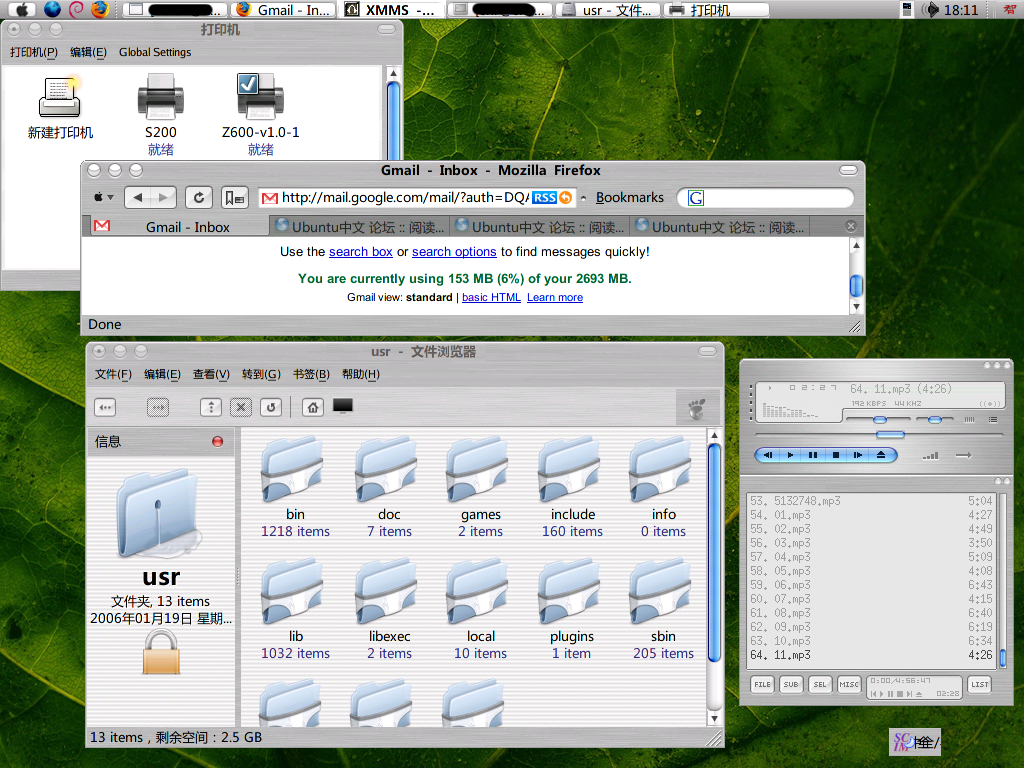Click scroll up arrow in printer window
Screen dimensions: 1024x768
coord(393,73)
